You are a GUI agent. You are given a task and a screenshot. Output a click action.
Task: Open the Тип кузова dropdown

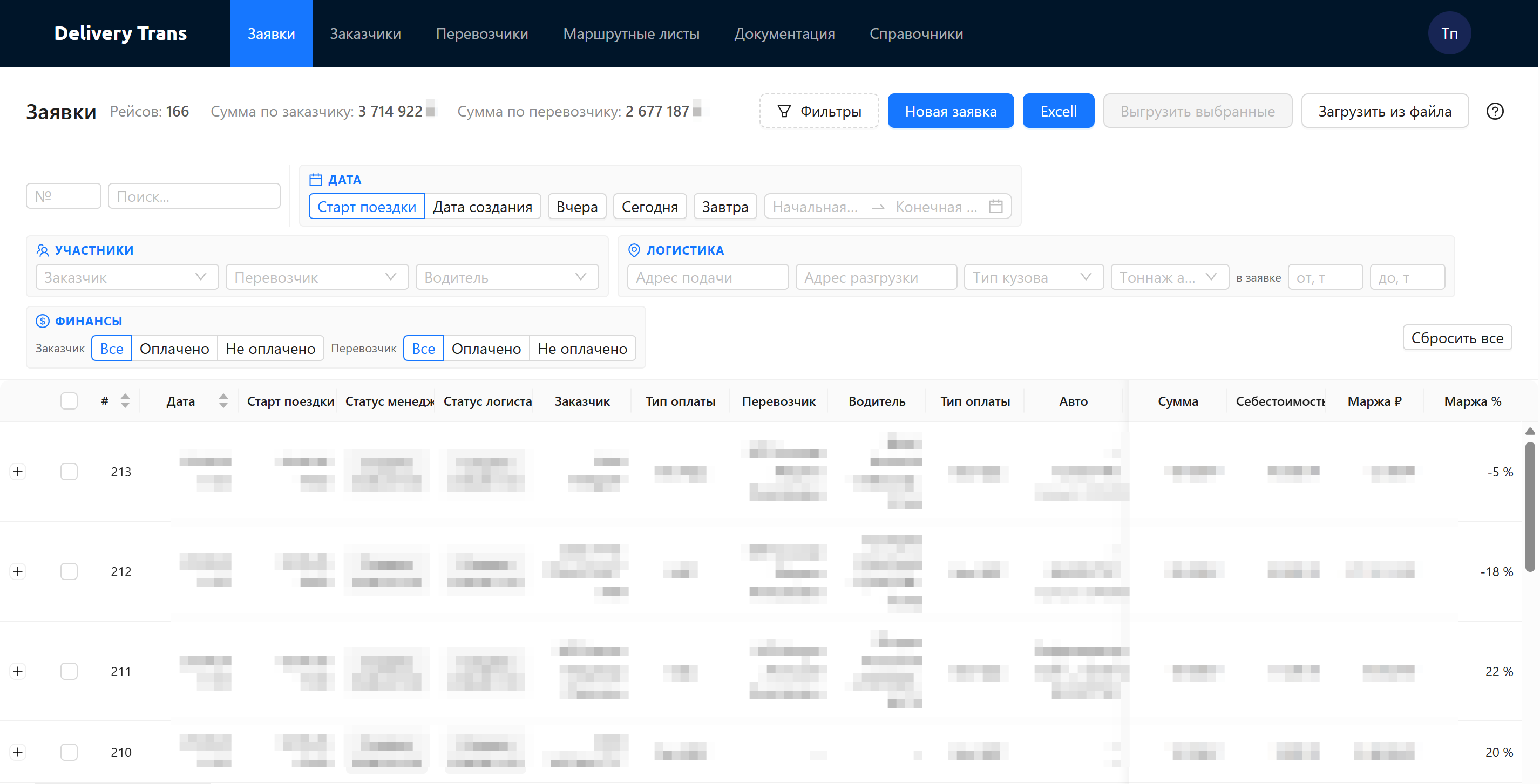point(1034,277)
